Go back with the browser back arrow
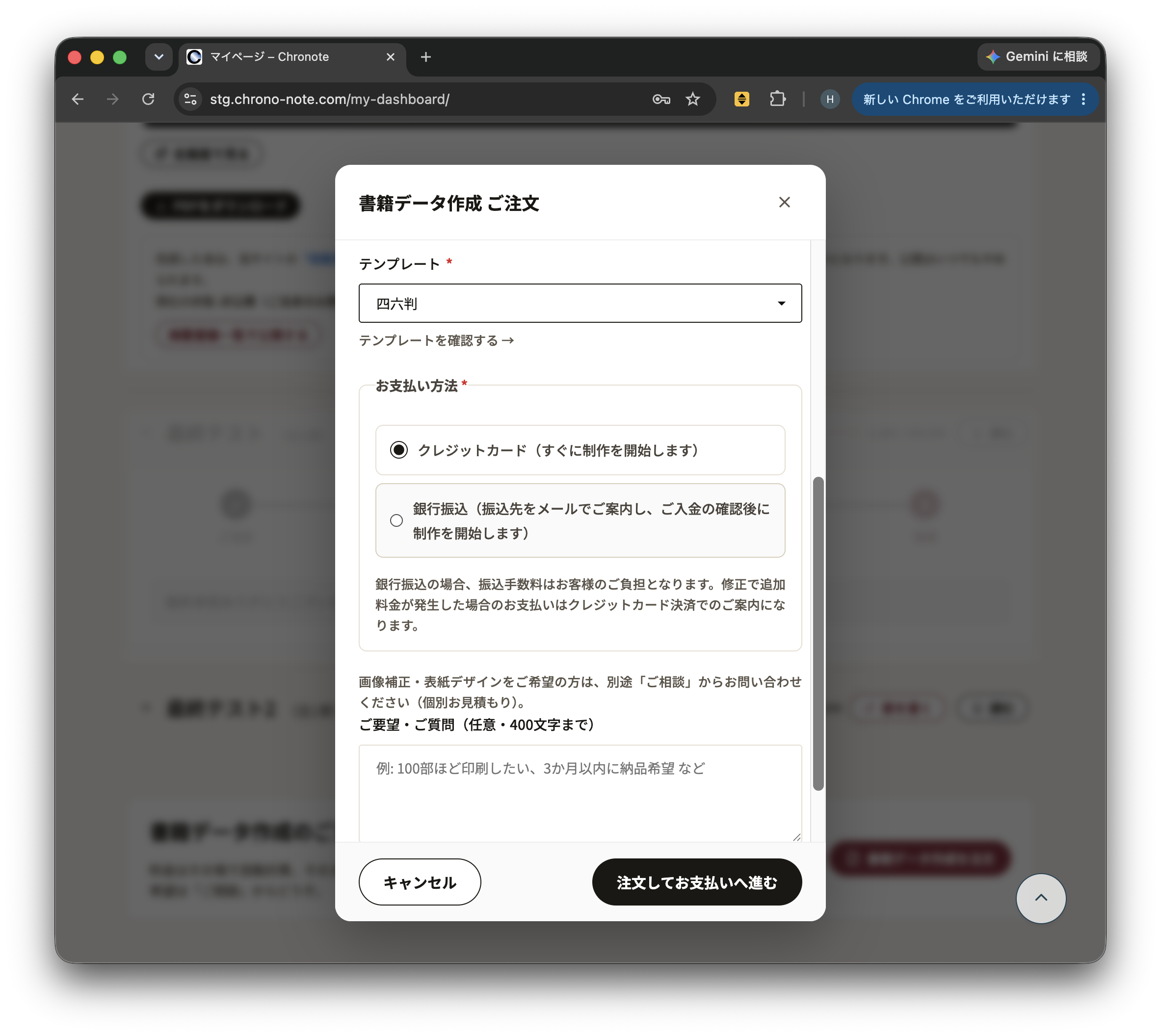This screenshot has width=1161, height=1036. click(x=78, y=100)
